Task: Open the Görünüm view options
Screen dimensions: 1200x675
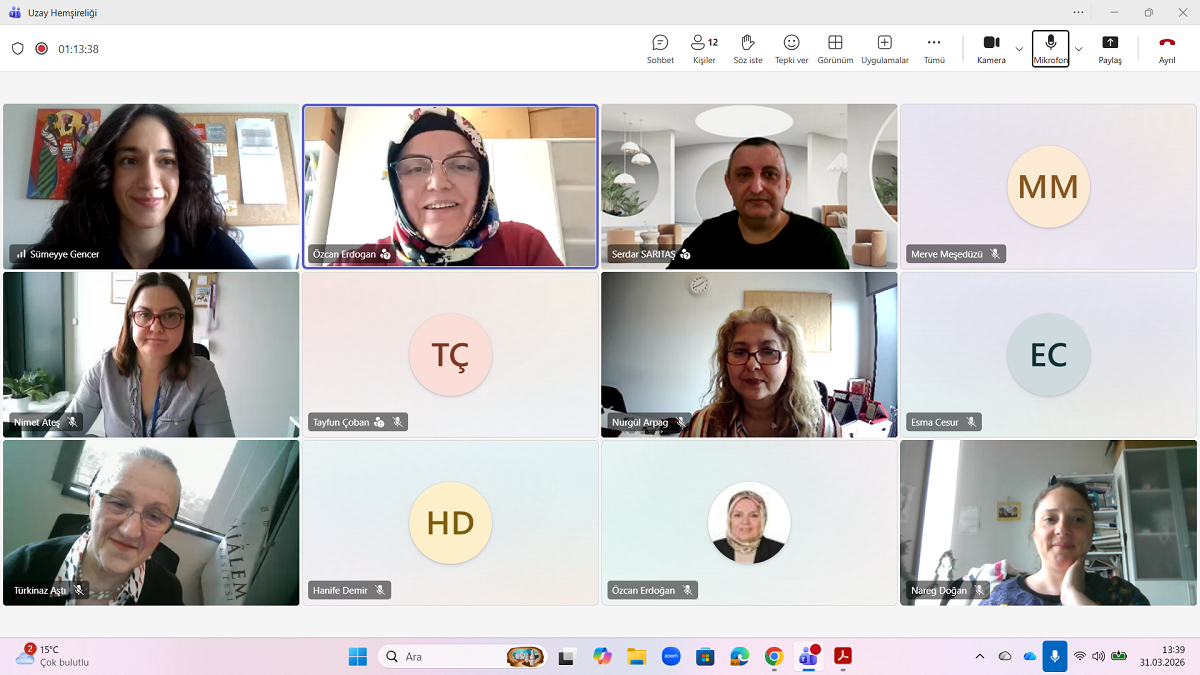Action: click(x=835, y=48)
